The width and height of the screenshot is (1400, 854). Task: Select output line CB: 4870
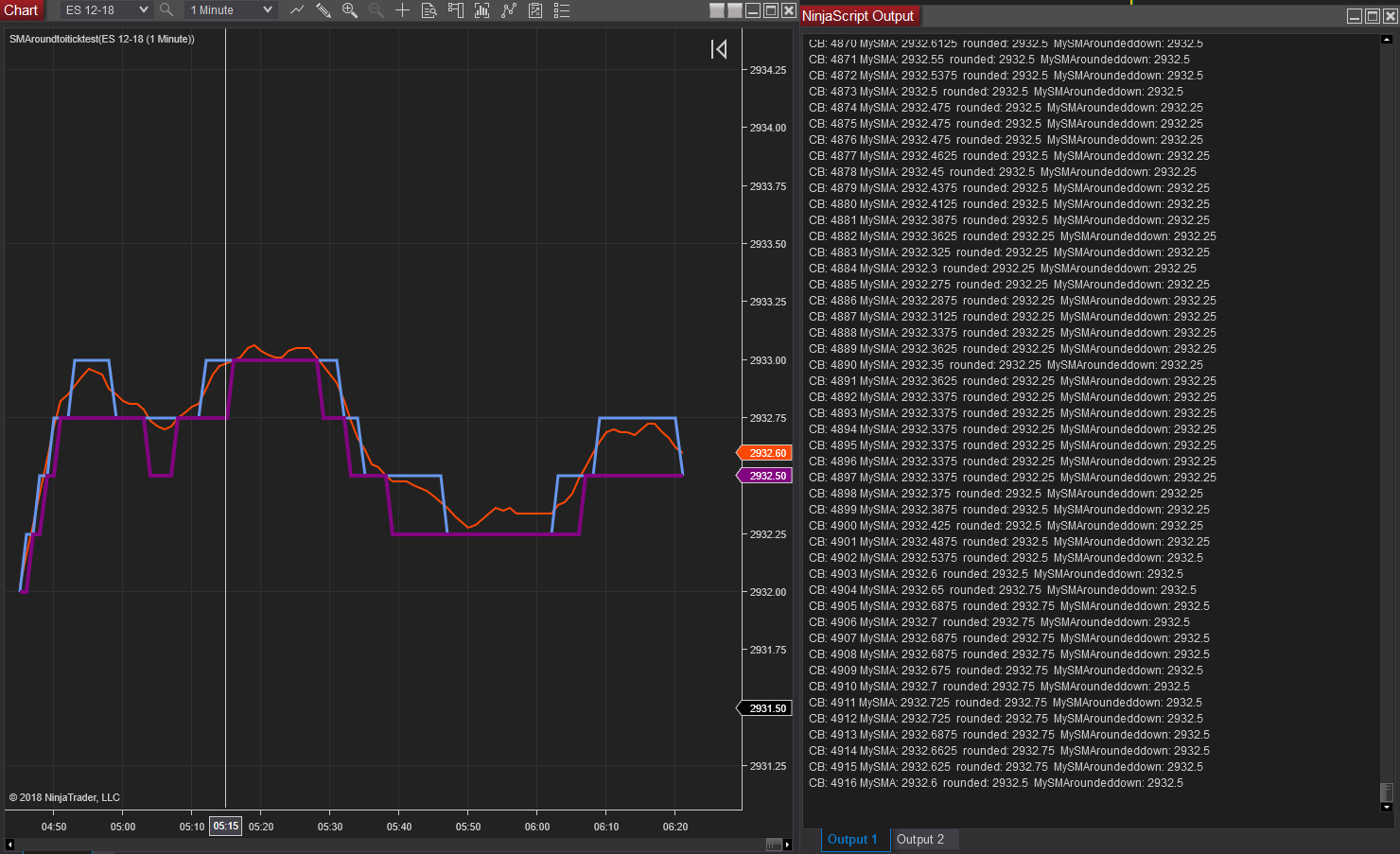point(1006,44)
